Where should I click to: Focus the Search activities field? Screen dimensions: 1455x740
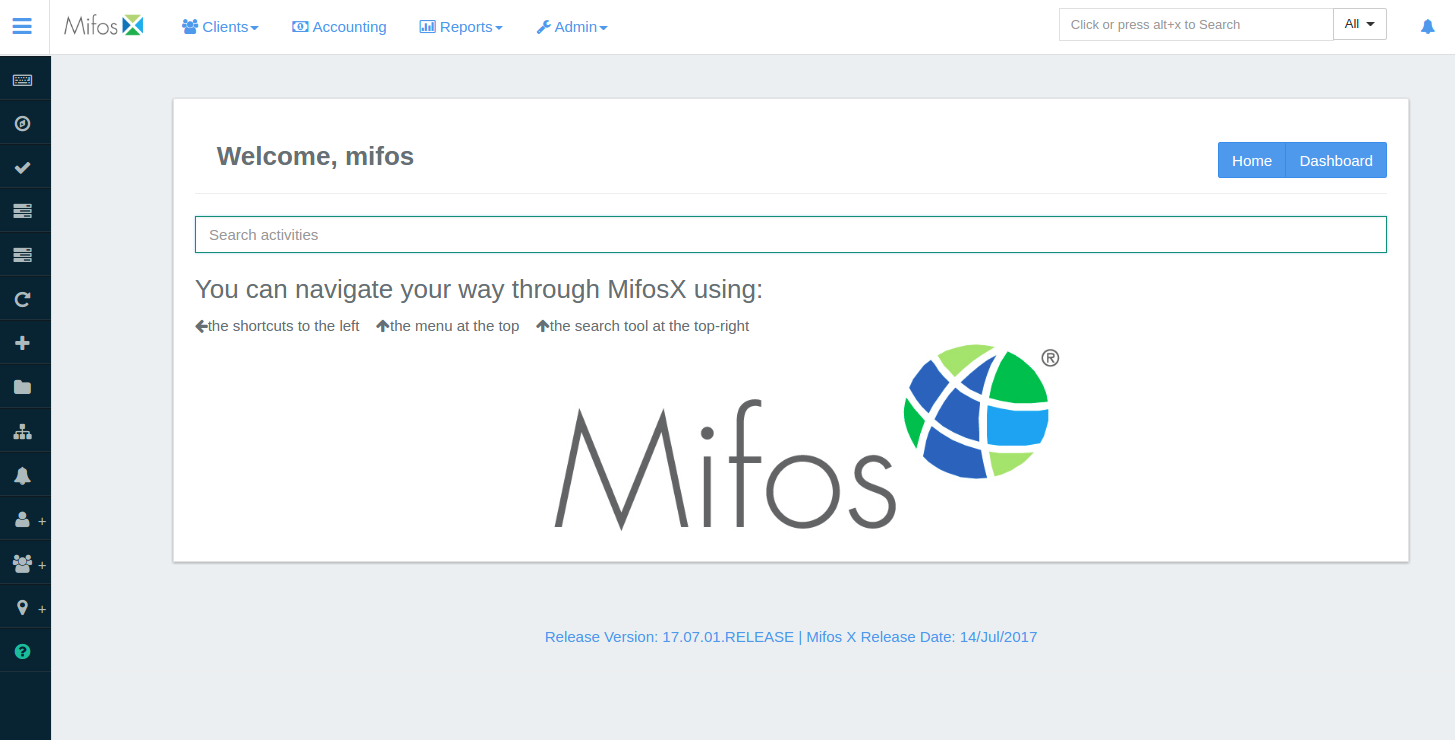(791, 235)
